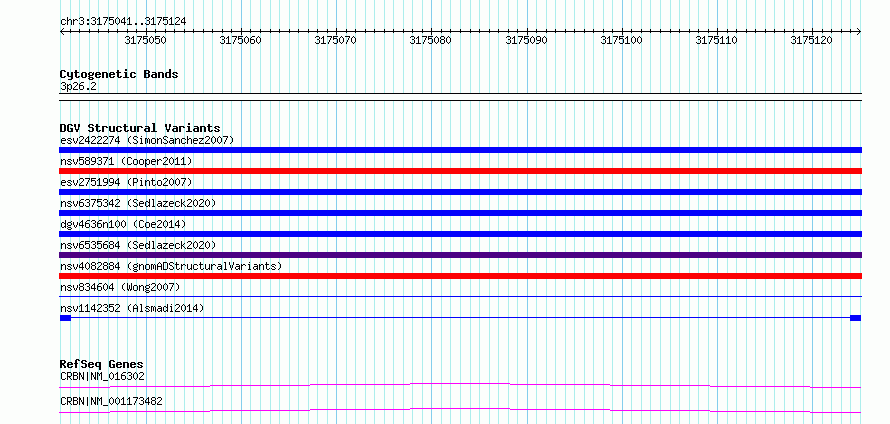
Task: Click ruler position 3175100
Action: point(622,40)
